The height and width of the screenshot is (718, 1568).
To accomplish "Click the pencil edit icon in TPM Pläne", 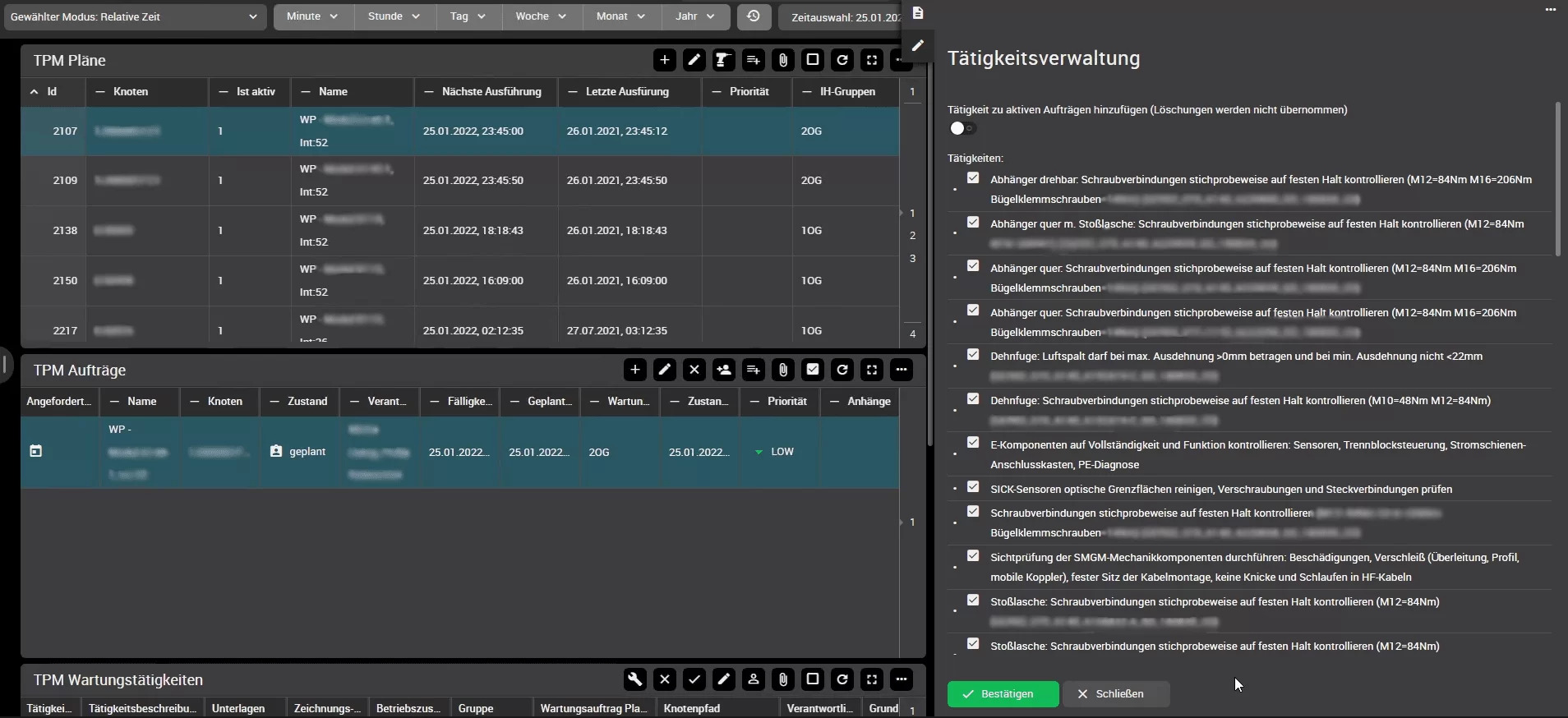I will tap(694, 60).
